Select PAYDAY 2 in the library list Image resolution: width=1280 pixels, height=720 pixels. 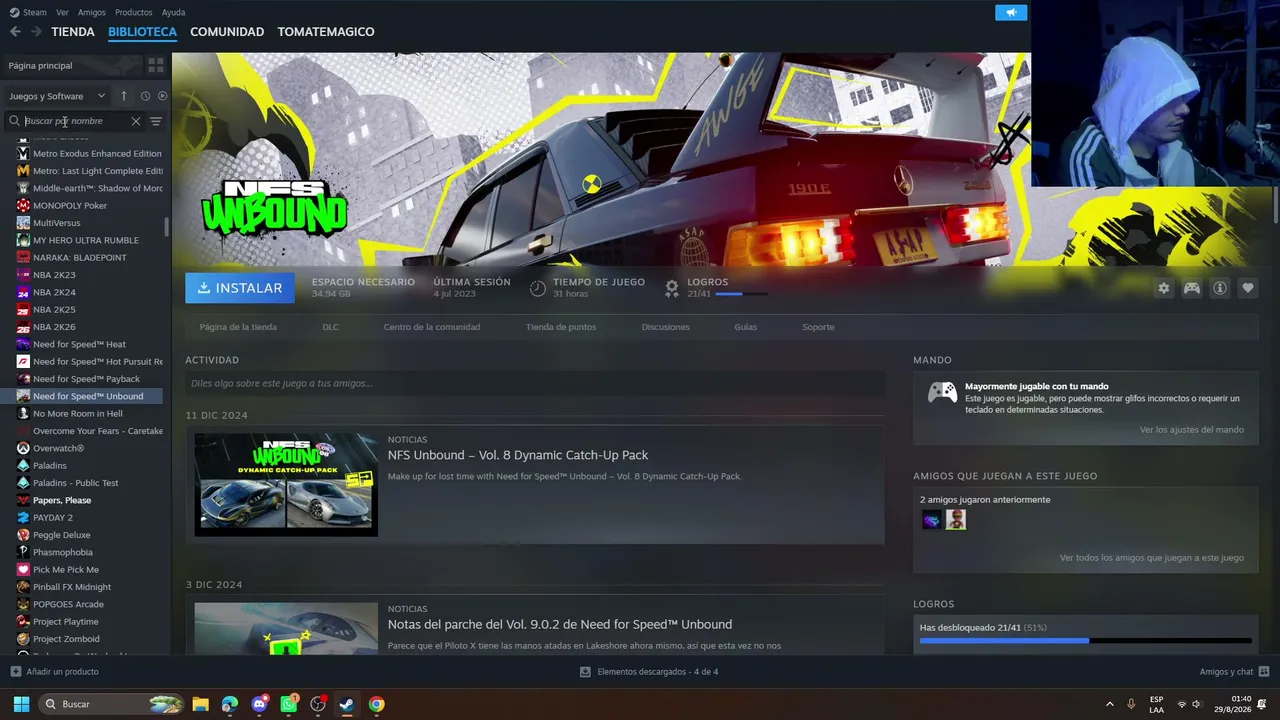[89, 518]
